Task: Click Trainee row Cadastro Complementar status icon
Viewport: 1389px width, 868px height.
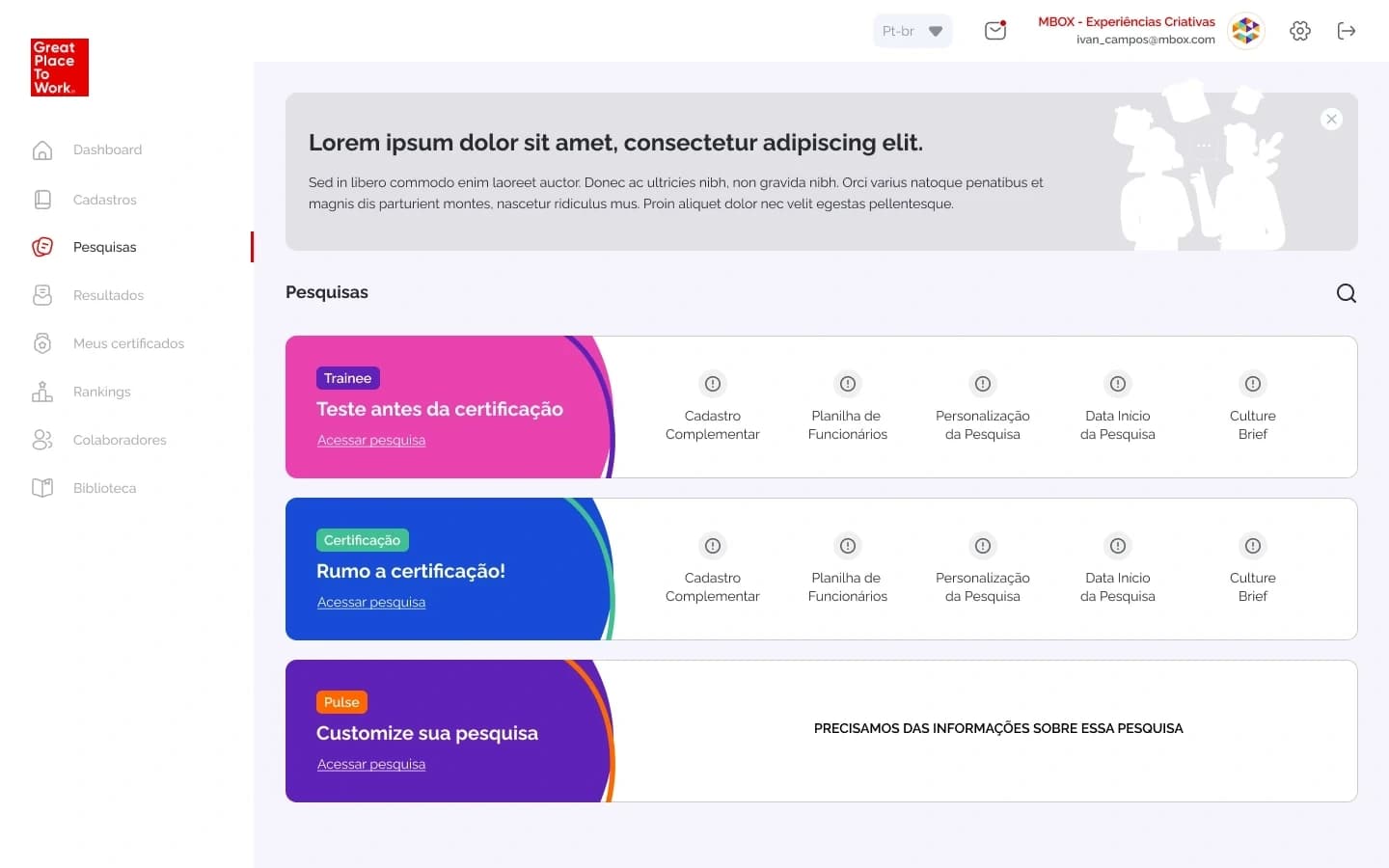Action: 713,384
